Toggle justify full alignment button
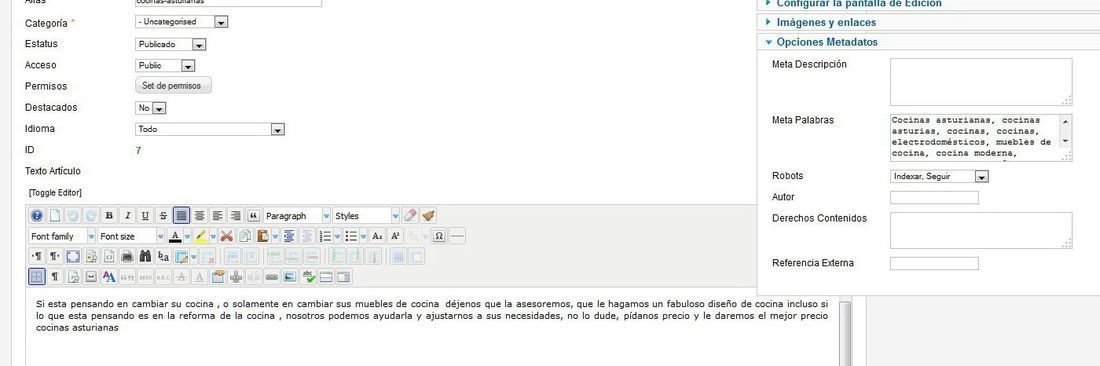The height and width of the screenshot is (366, 1100). [181, 216]
